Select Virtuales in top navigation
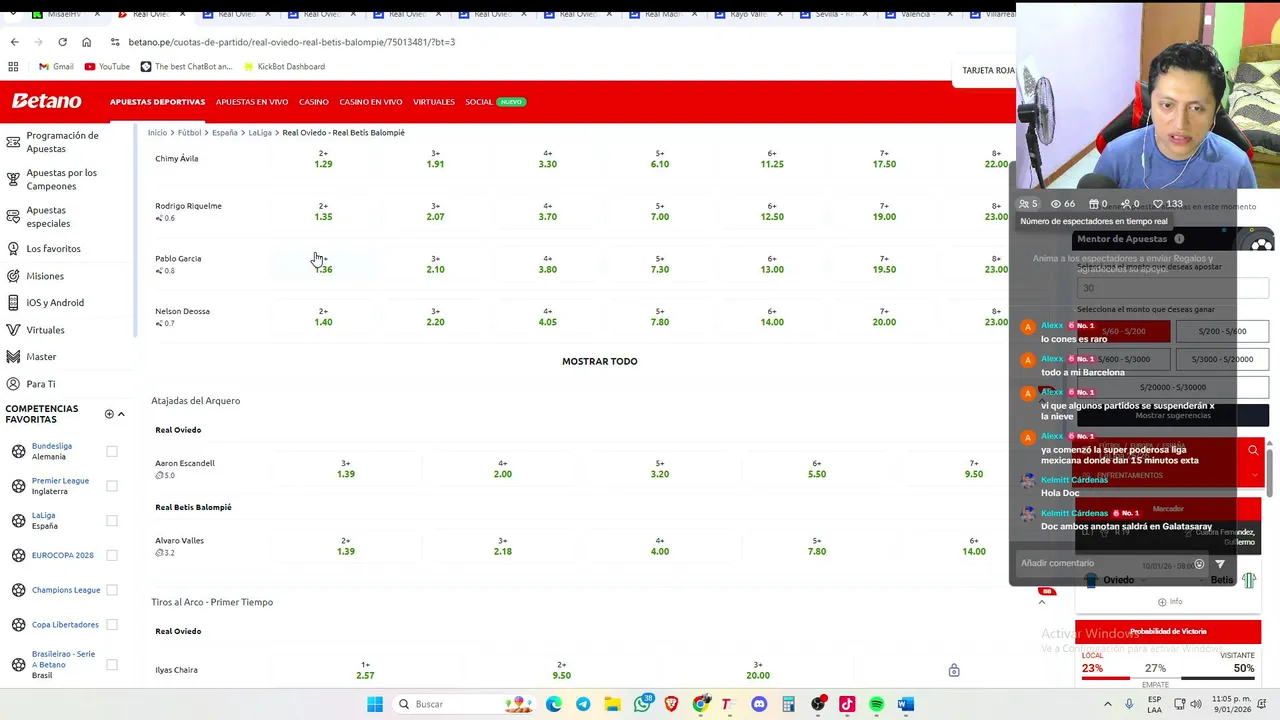 pyautogui.click(x=433, y=102)
